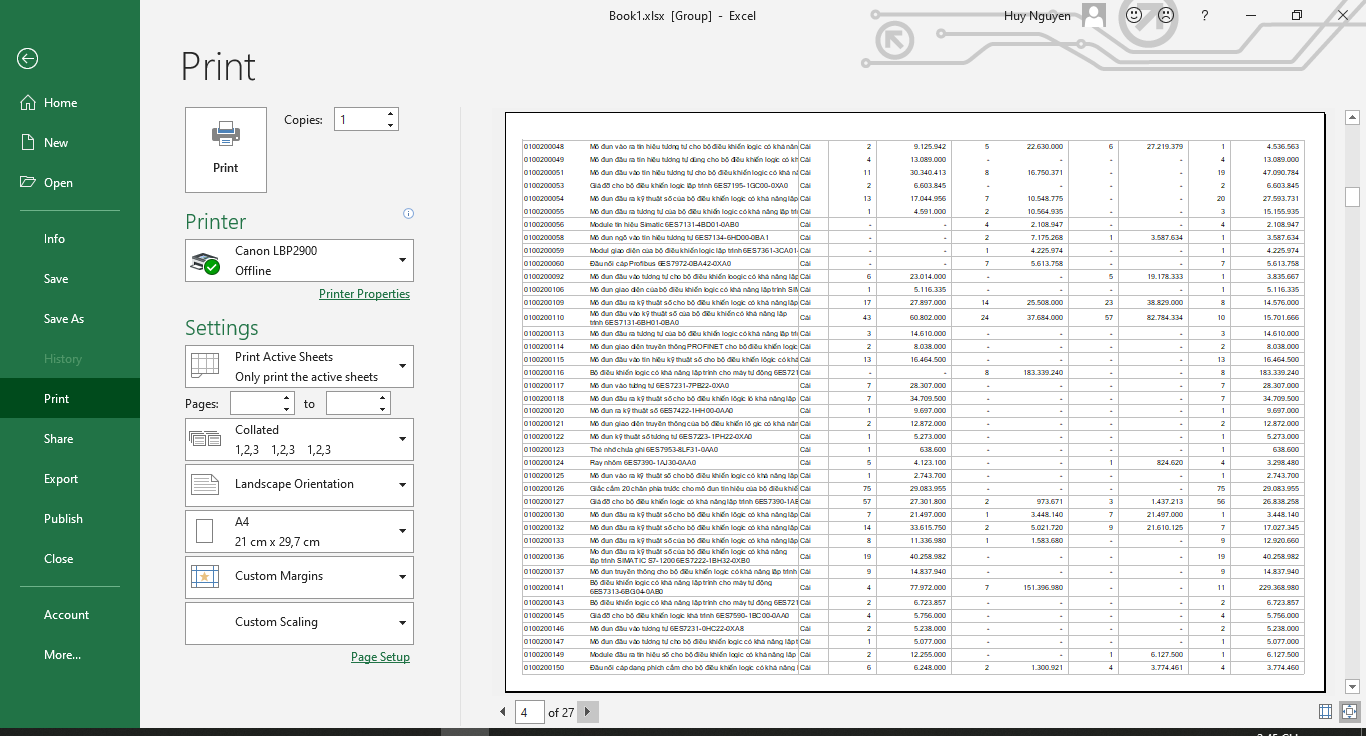Open the Printer Properties link
The image size is (1366, 736).
point(364,294)
